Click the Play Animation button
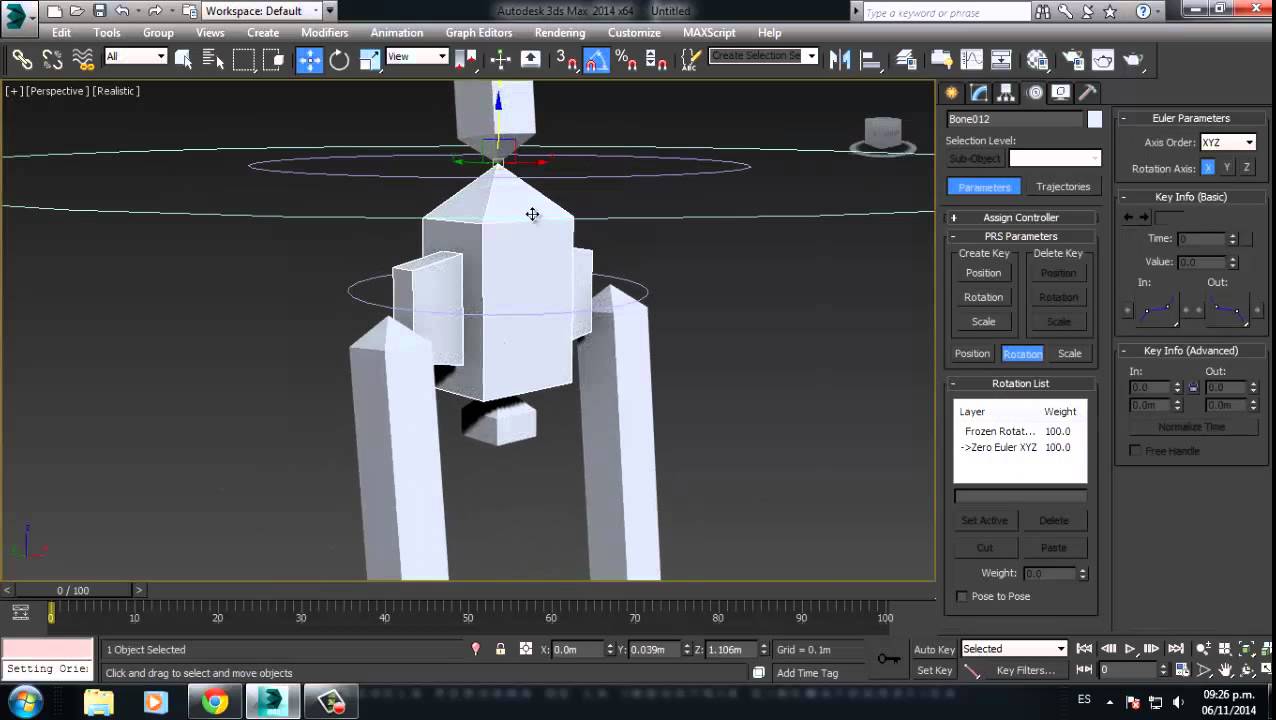Viewport: 1276px width, 720px height. pyautogui.click(x=1130, y=649)
